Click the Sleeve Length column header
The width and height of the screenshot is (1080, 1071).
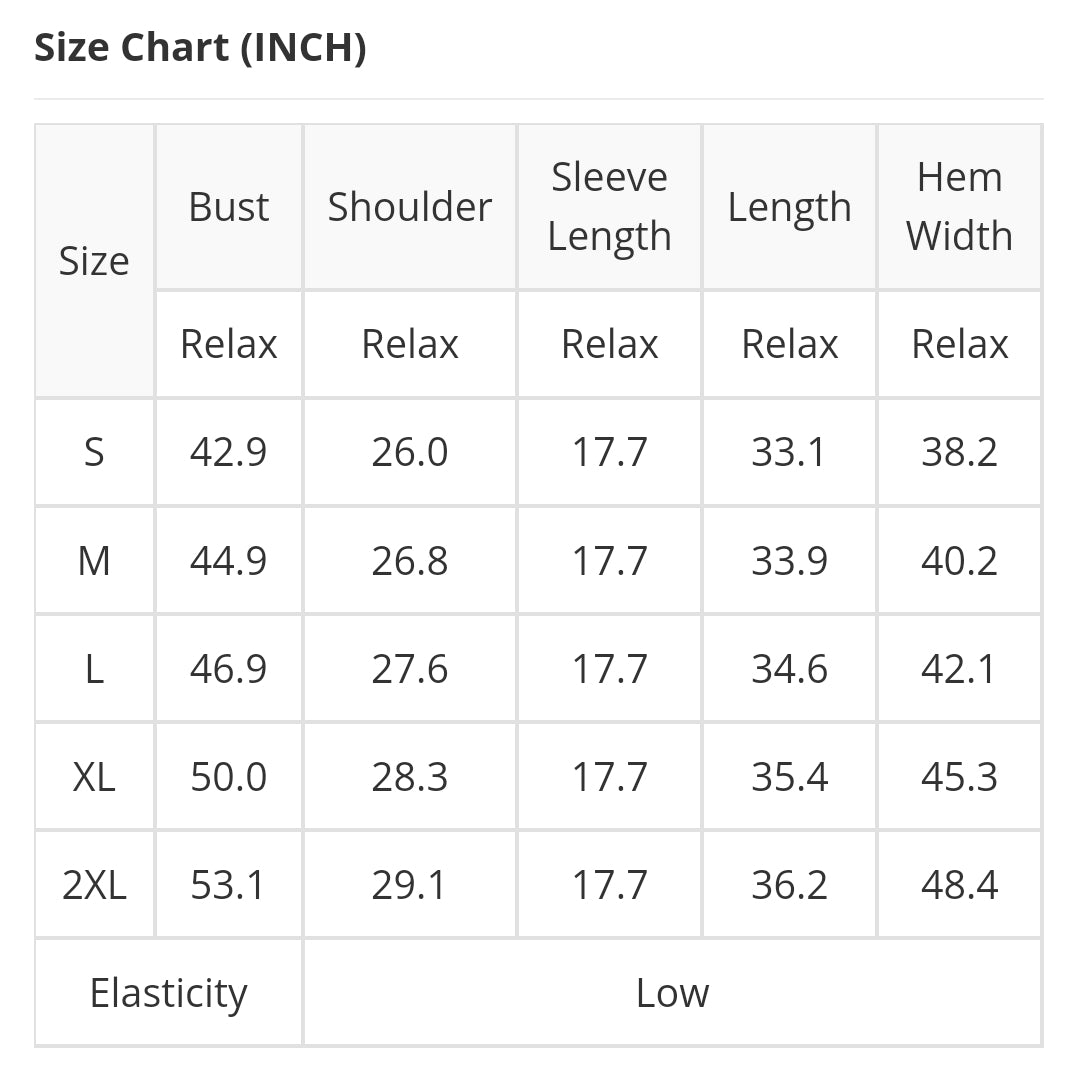(x=610, y=207)
